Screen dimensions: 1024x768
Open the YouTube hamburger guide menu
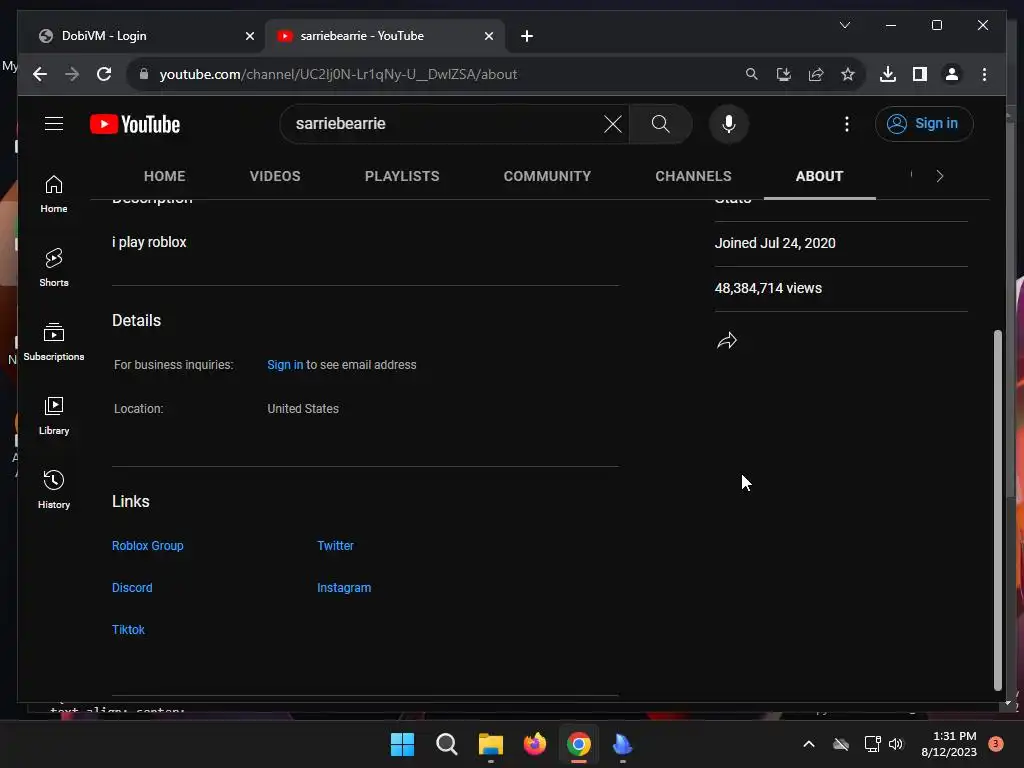[54, 123]
